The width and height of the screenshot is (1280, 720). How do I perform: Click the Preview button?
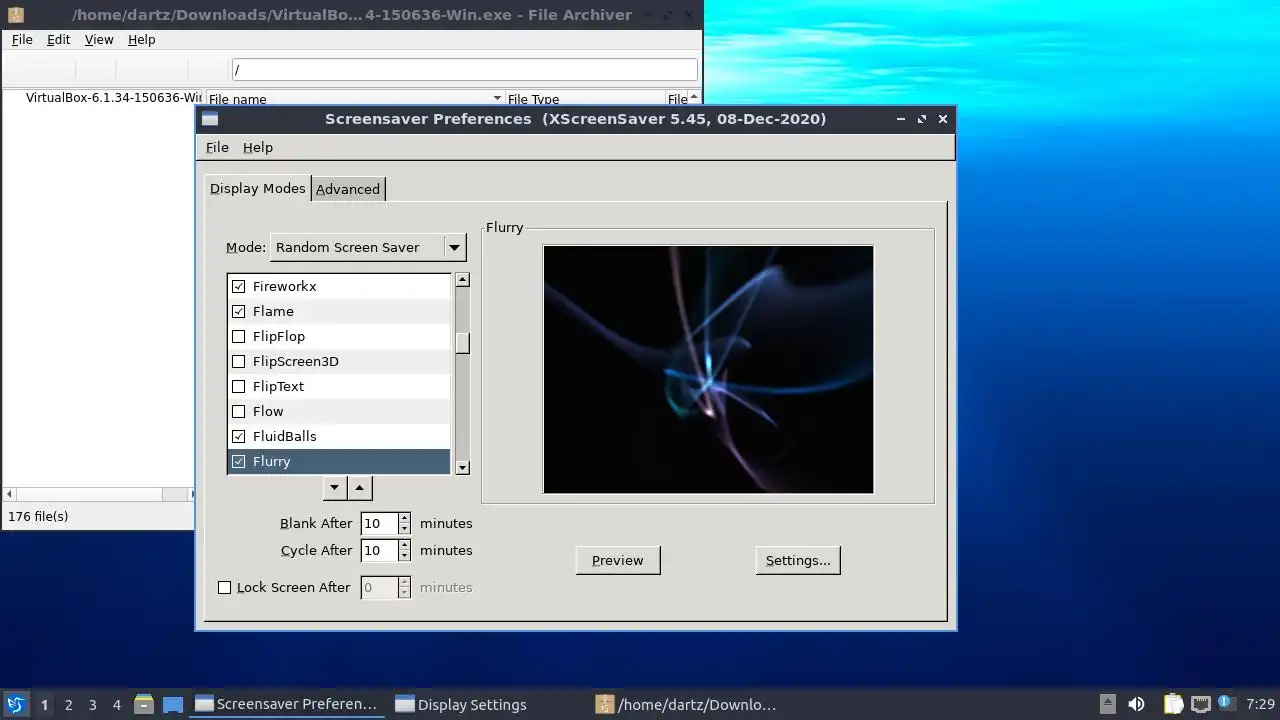[618, 560]
